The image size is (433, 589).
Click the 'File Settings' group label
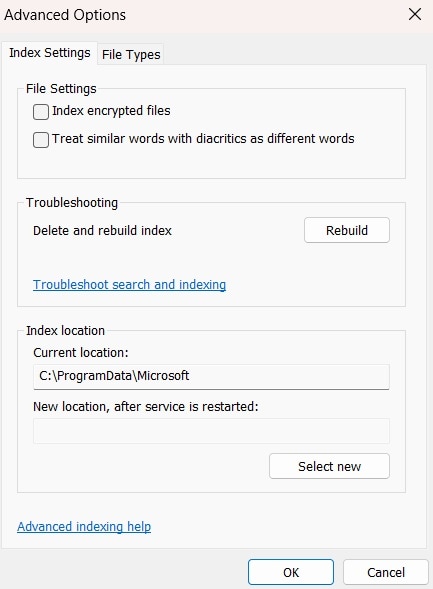tap(61, 89)
